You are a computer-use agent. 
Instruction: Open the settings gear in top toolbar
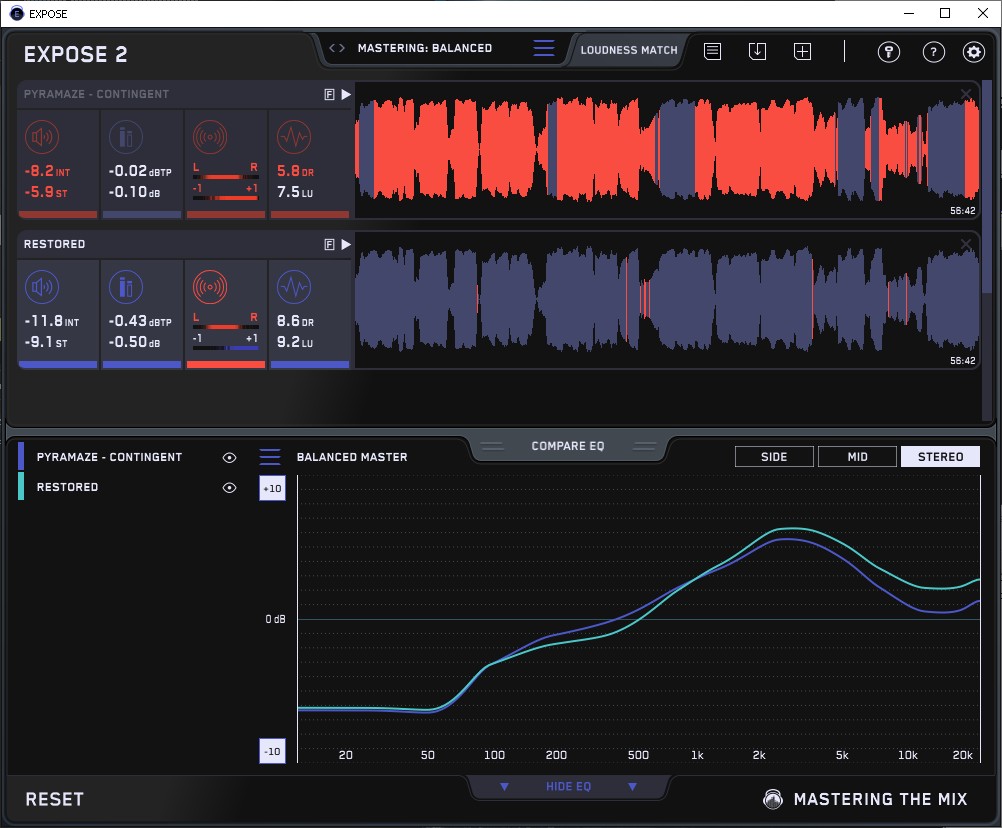[x=973, y=52]
